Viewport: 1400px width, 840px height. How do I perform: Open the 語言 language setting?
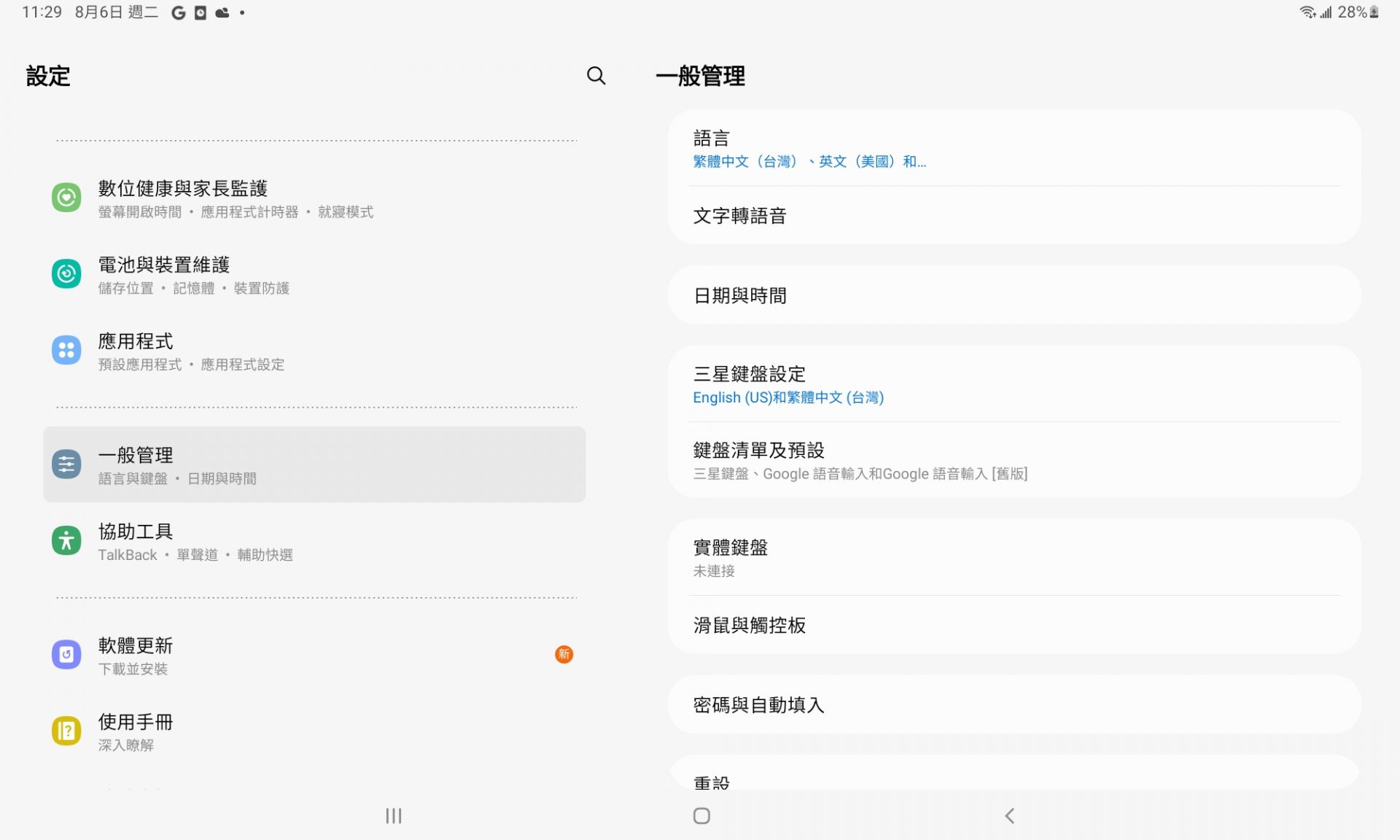coord(1014,149)
